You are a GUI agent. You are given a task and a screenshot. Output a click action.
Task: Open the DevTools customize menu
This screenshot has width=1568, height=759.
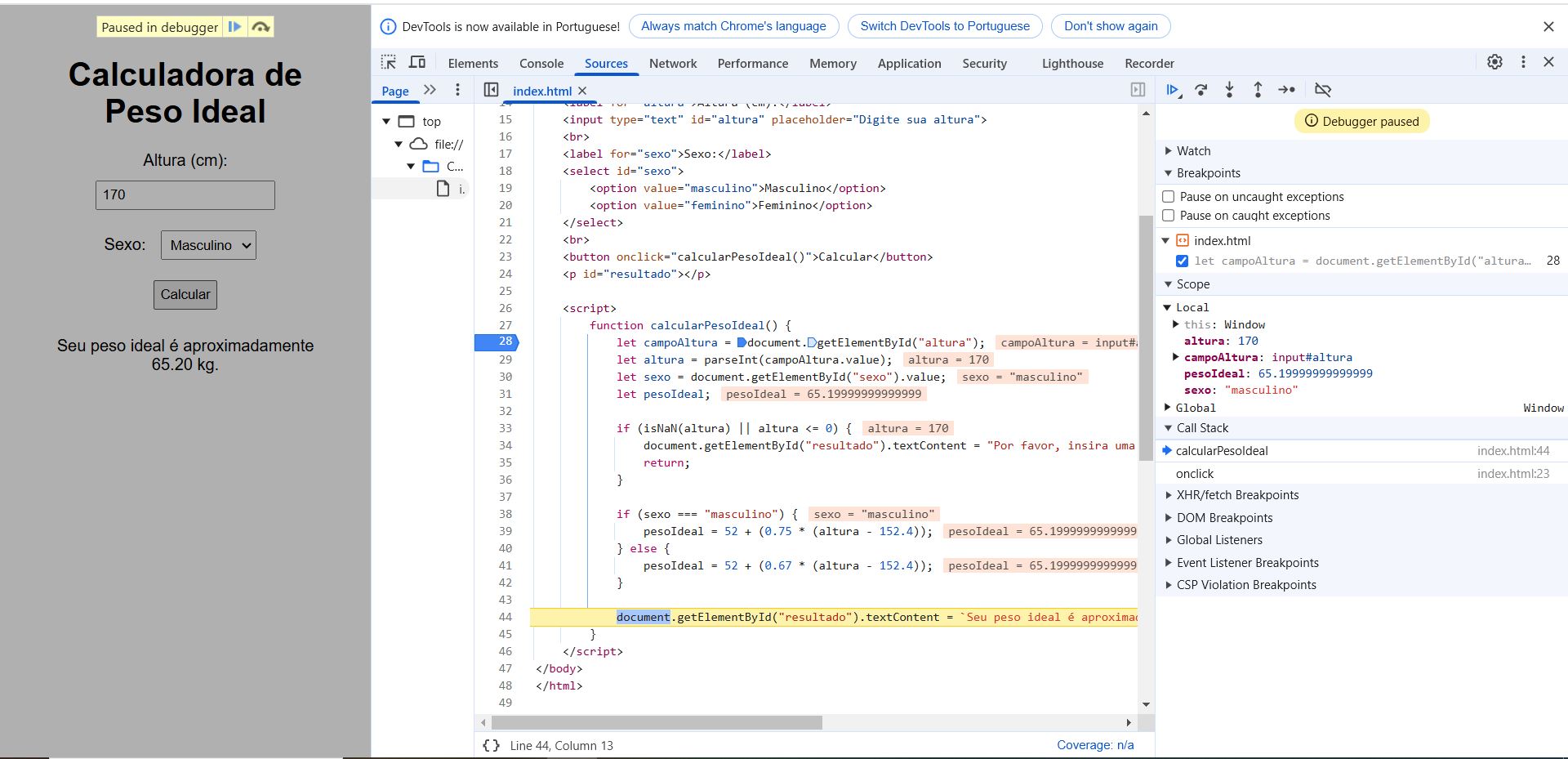(1523, 62)
